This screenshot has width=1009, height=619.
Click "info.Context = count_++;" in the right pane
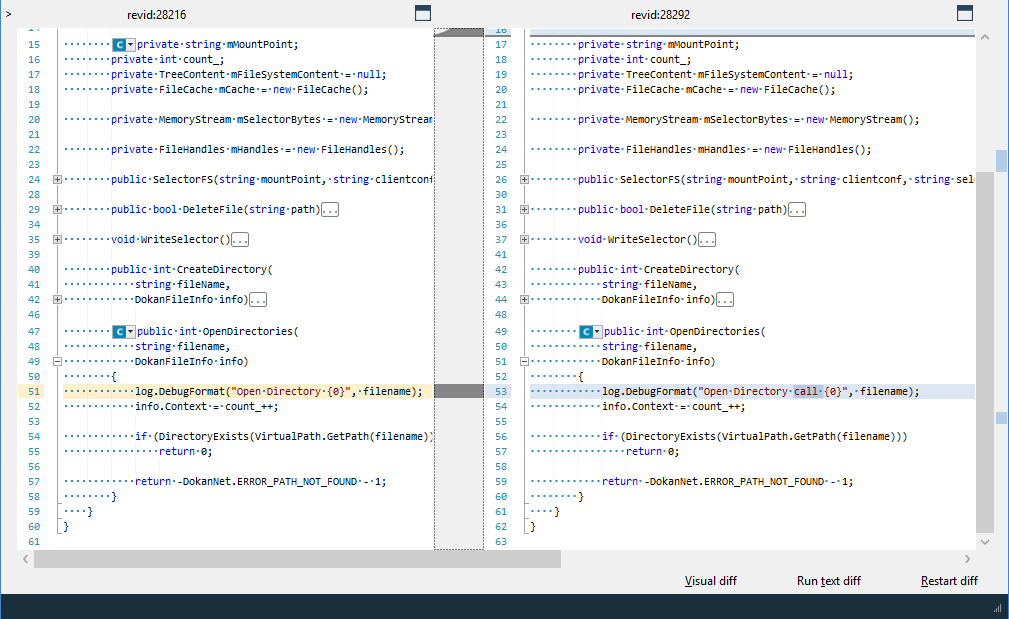[x=674, y=407]
